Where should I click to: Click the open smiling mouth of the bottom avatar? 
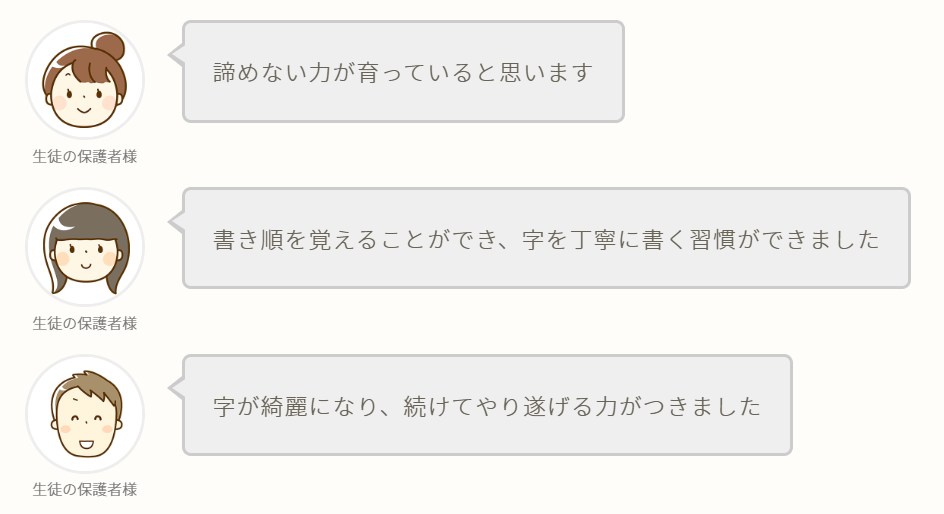tap(85, 445)
